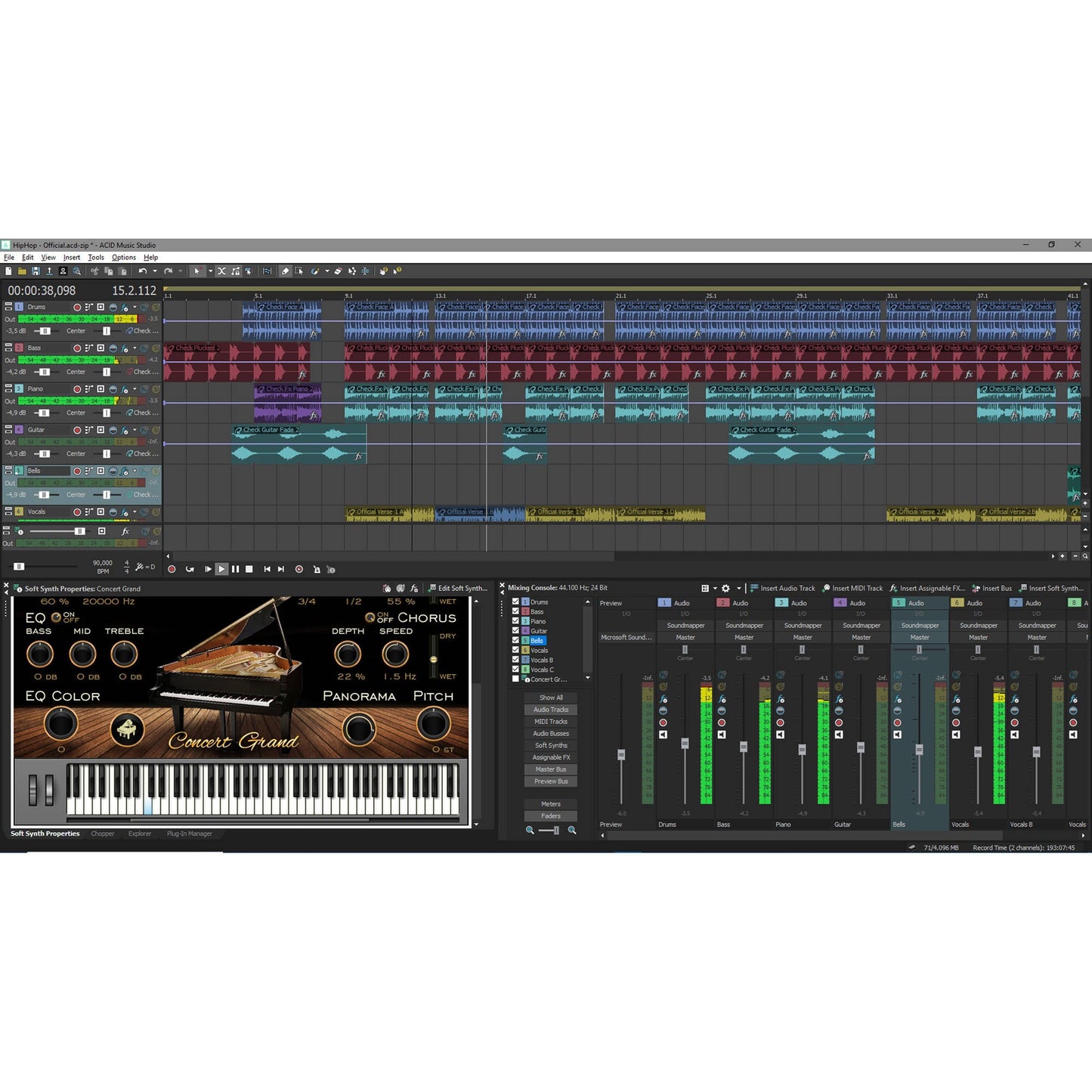Click the Track FX icon on the Bass track

[125, 350]
